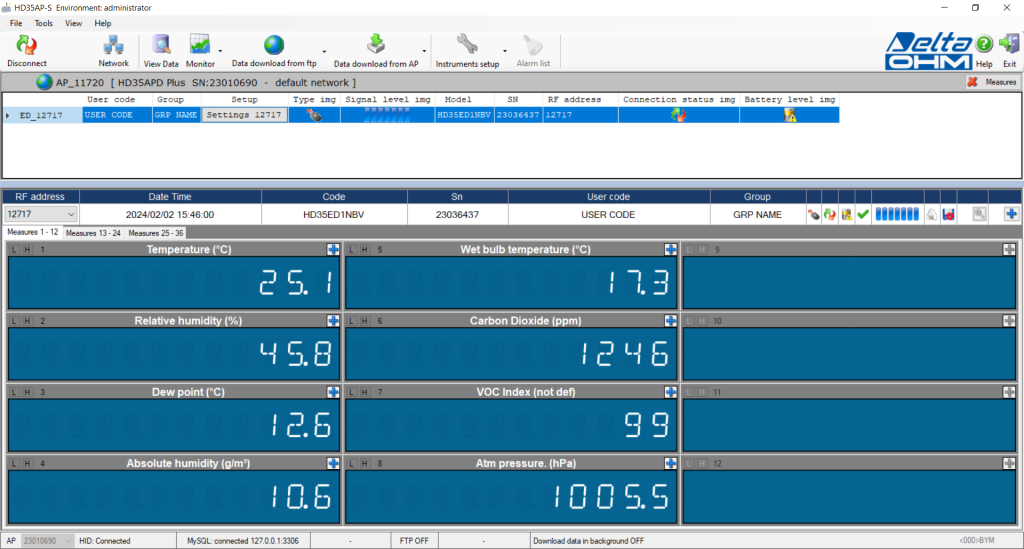Click the battery level icon in ED_12717 row
This screenshot has height=549, width=1024.
tap(790, 115)
